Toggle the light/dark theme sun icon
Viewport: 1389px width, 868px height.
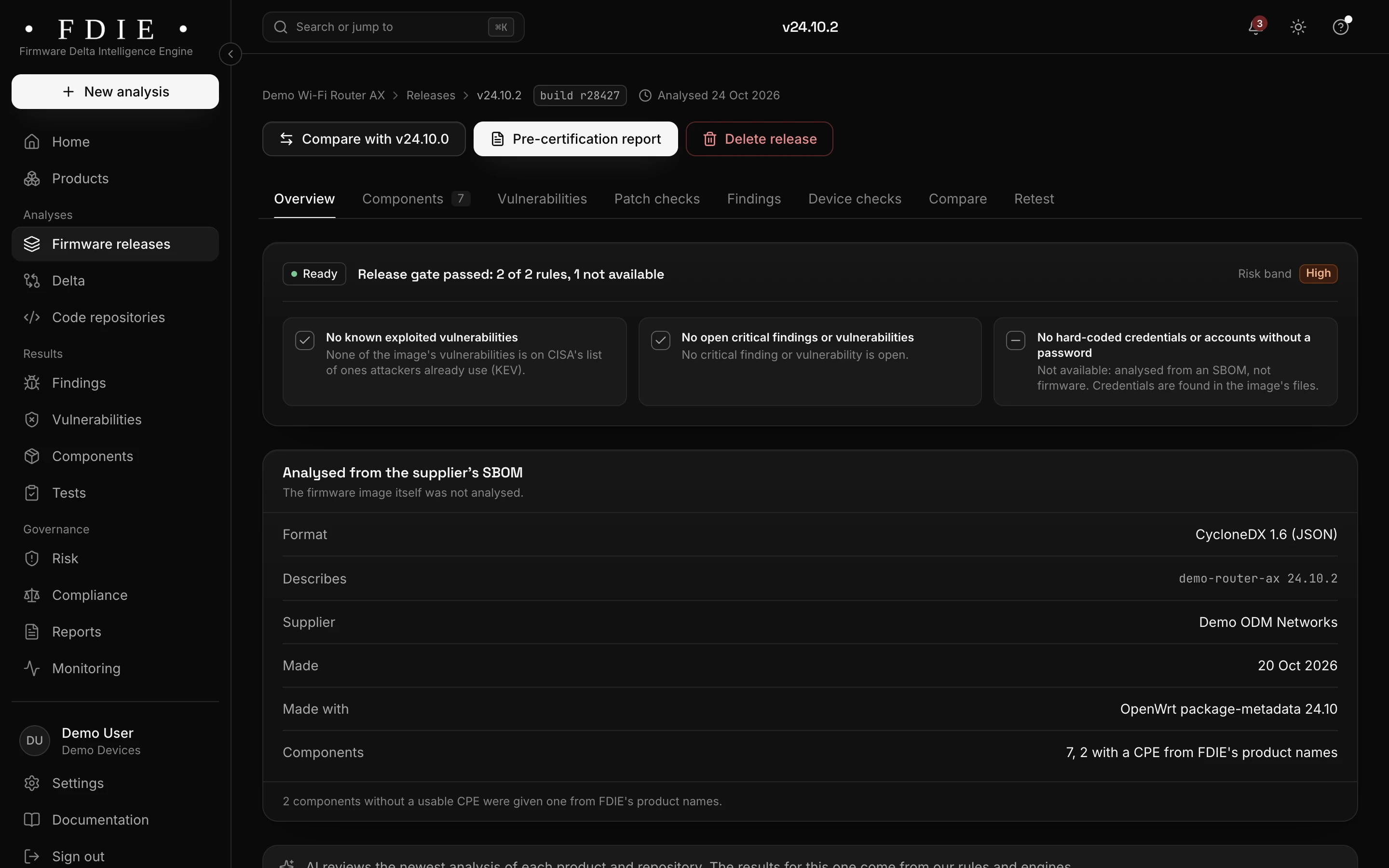(x=1298, y=27)
